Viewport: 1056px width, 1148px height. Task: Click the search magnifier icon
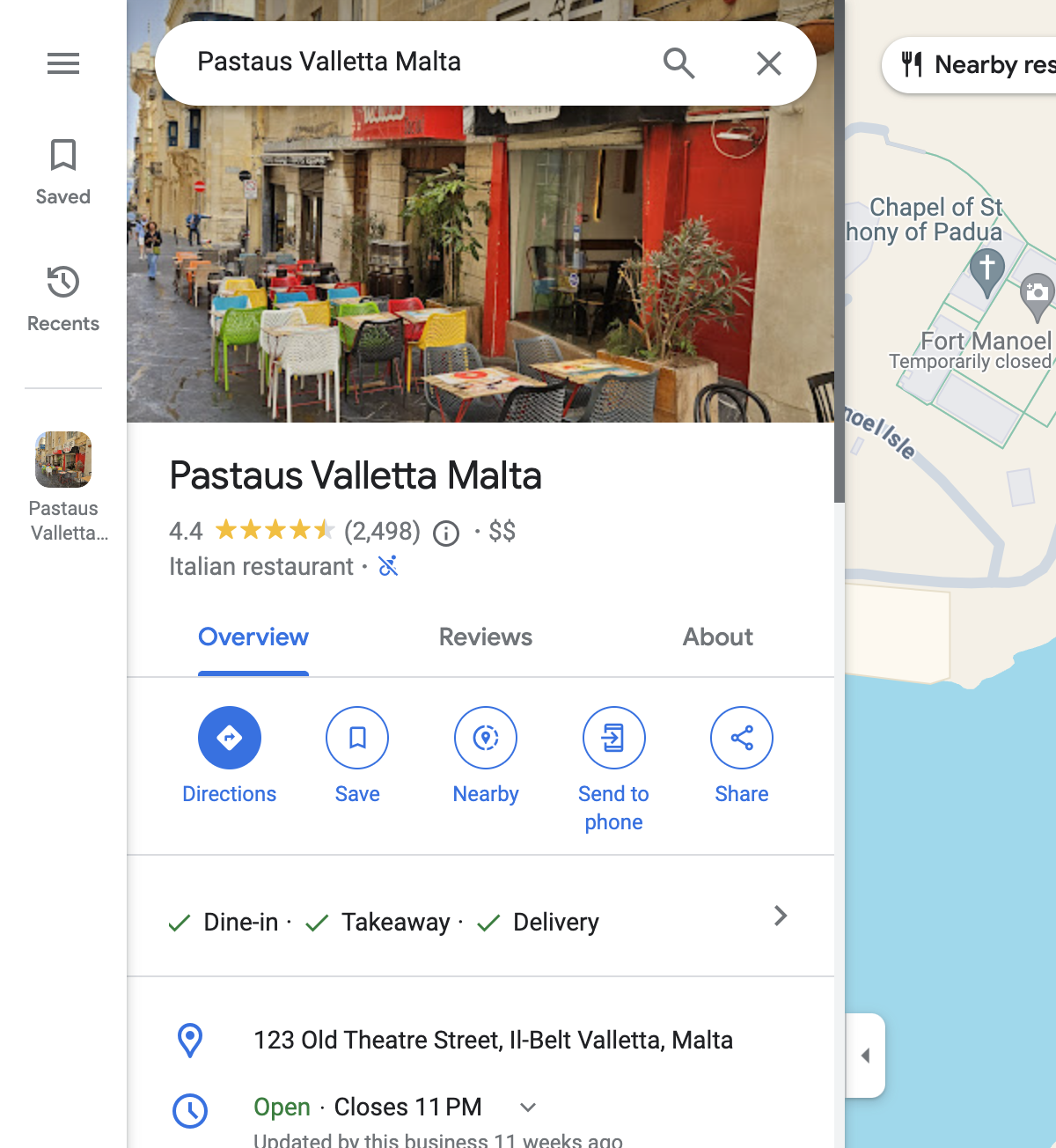[678, 63]
